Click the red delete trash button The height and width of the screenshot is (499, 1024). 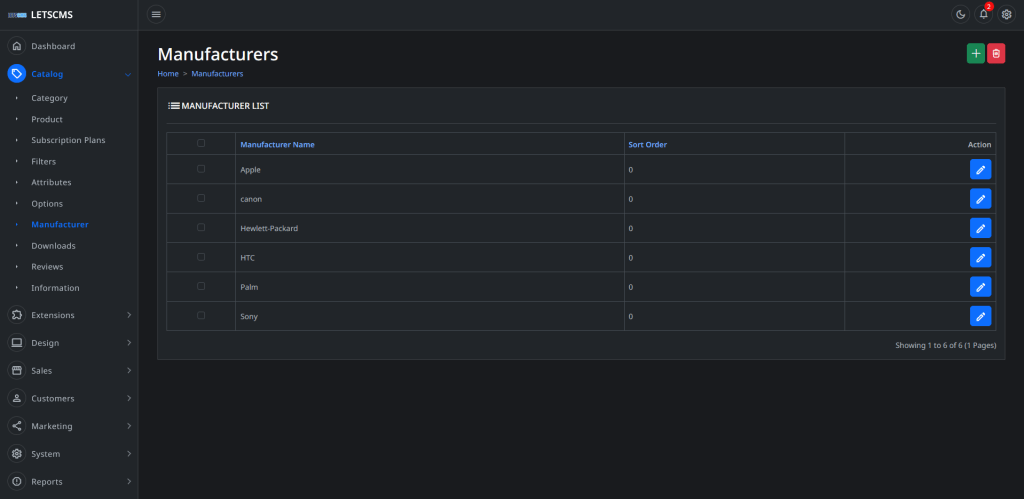click(996, 54)
